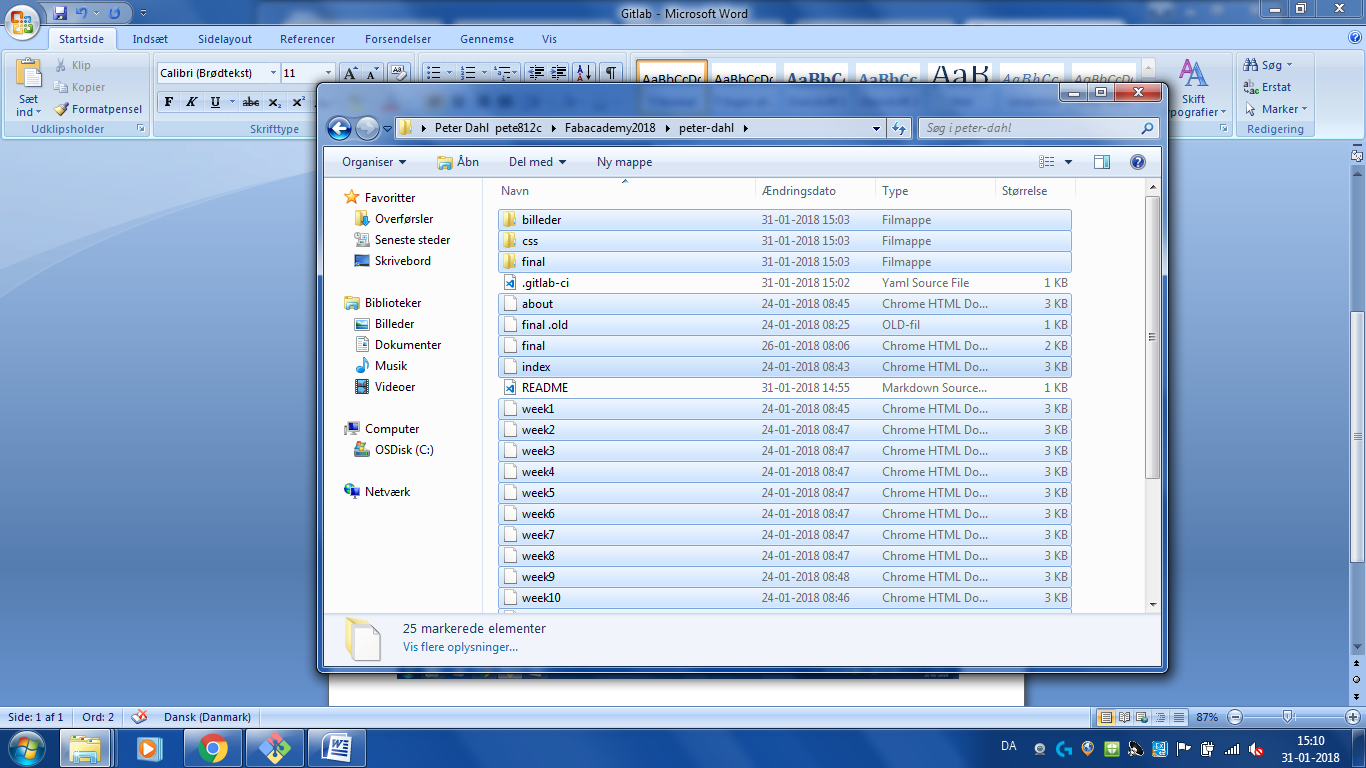Open Word help question mark icon

[1355, 38]
